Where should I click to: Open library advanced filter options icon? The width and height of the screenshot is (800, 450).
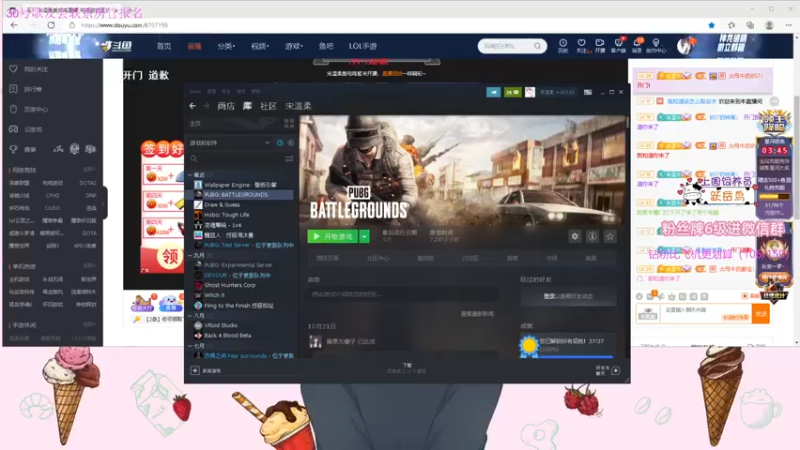[x=289, y=159]
